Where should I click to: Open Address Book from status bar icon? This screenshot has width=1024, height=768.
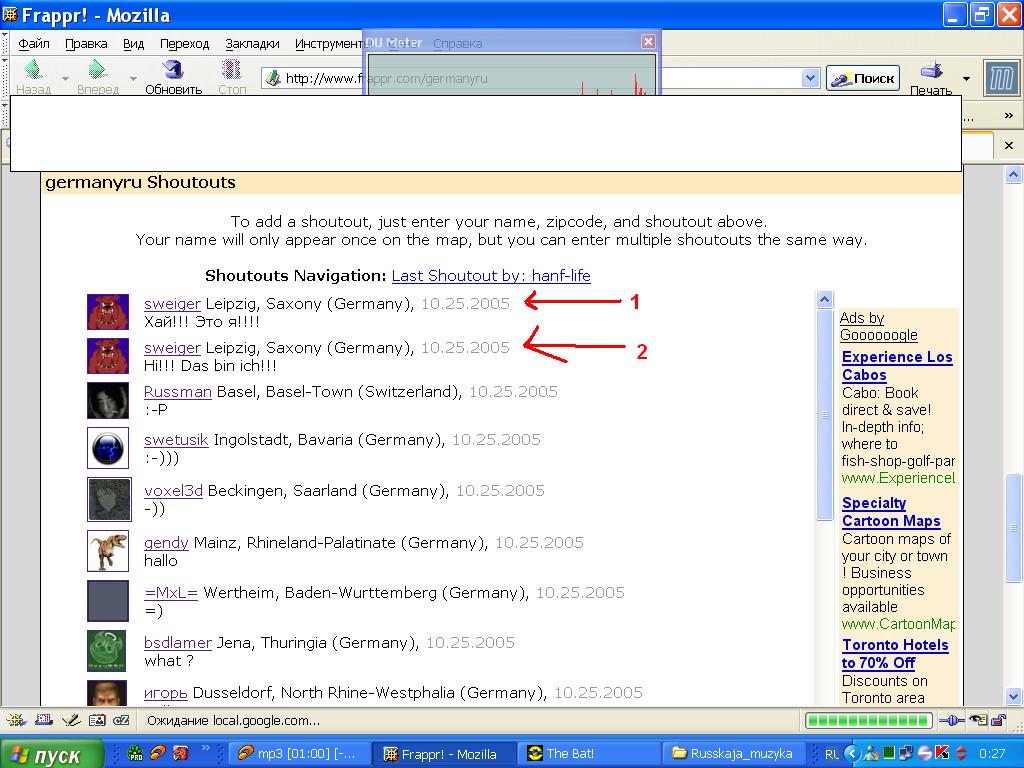click(96, 720)
